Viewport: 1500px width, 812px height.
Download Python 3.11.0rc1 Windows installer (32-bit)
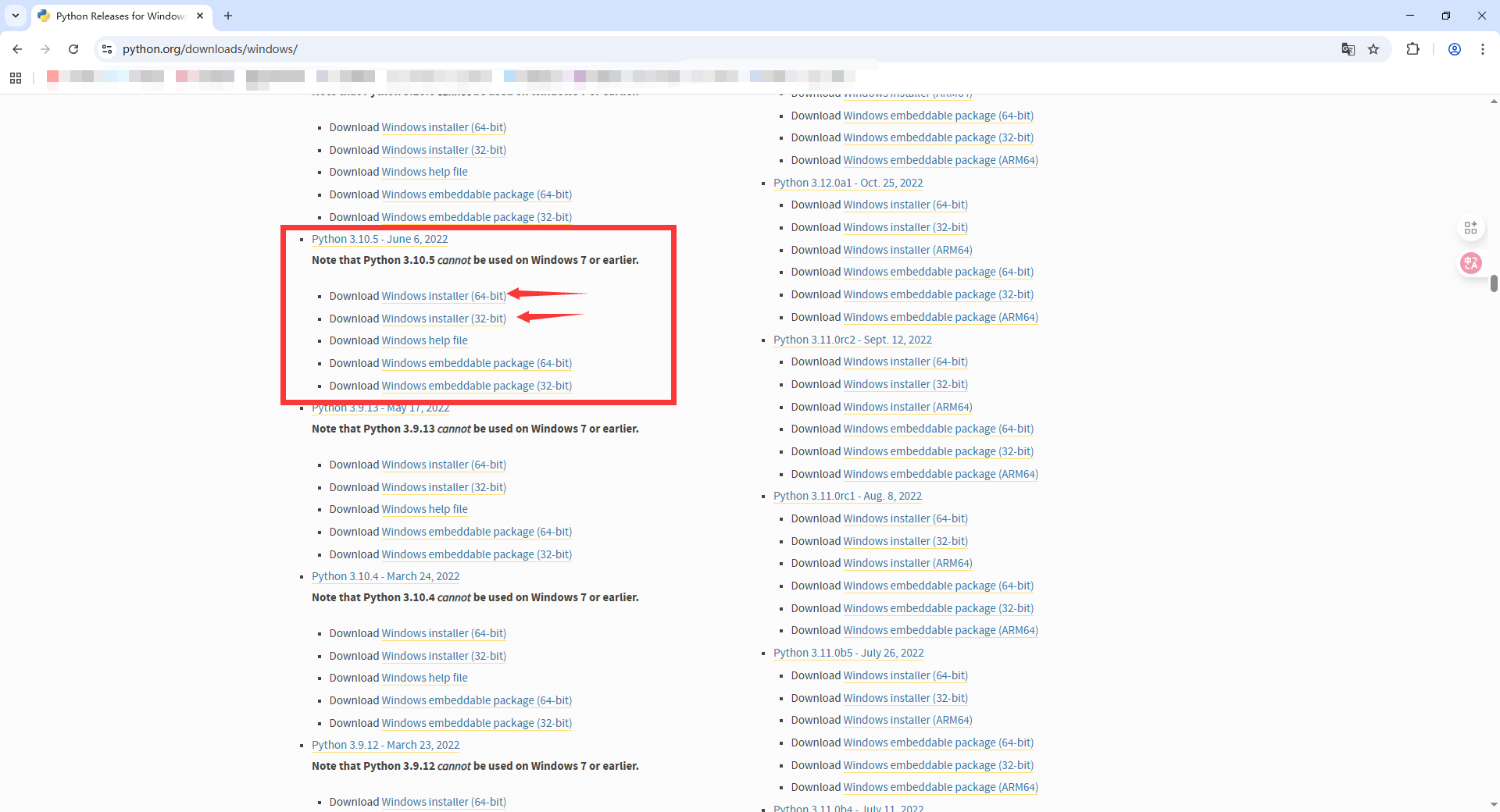905,541
